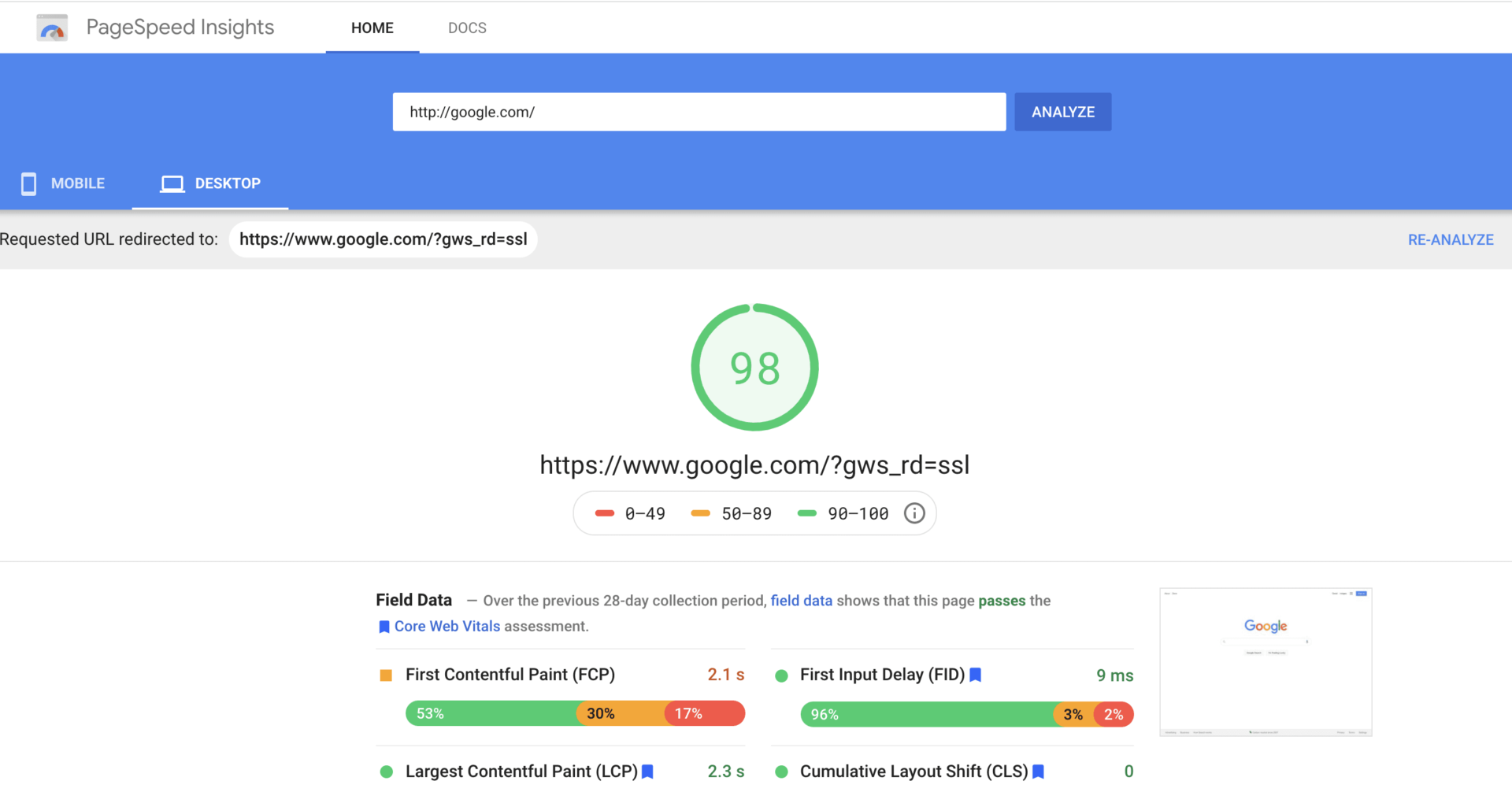
Task: Click the URL input field
Action: (699, 112)
